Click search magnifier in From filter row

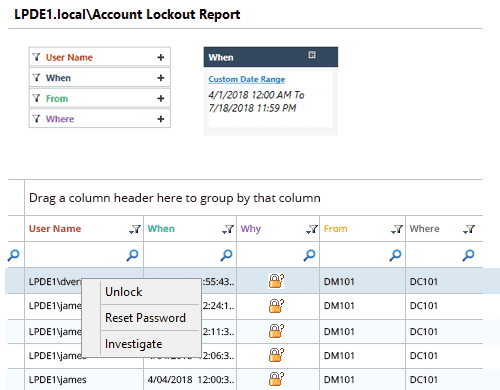[x=395, y=255]
